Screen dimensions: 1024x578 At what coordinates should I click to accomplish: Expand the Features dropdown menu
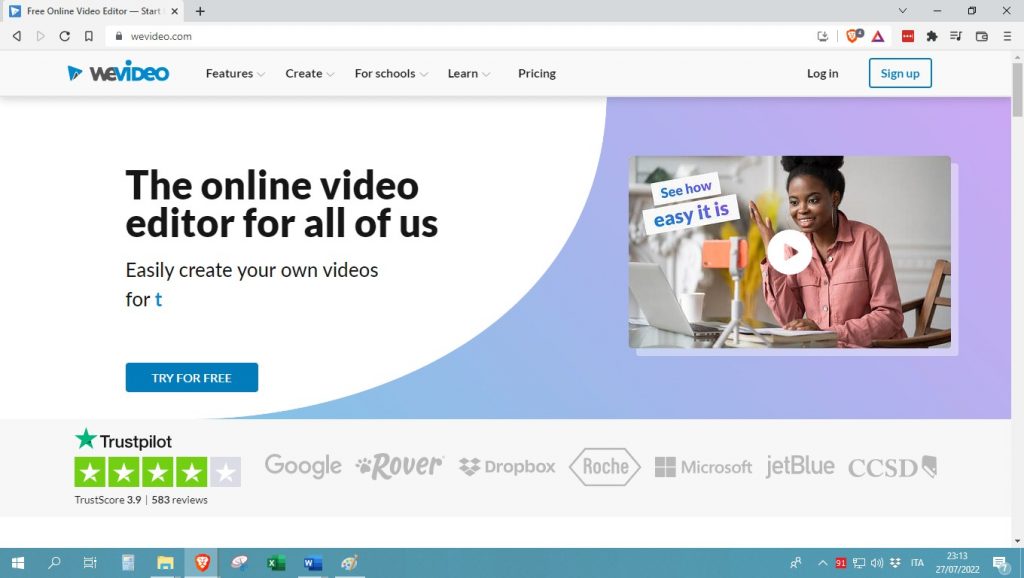(230, 73)
